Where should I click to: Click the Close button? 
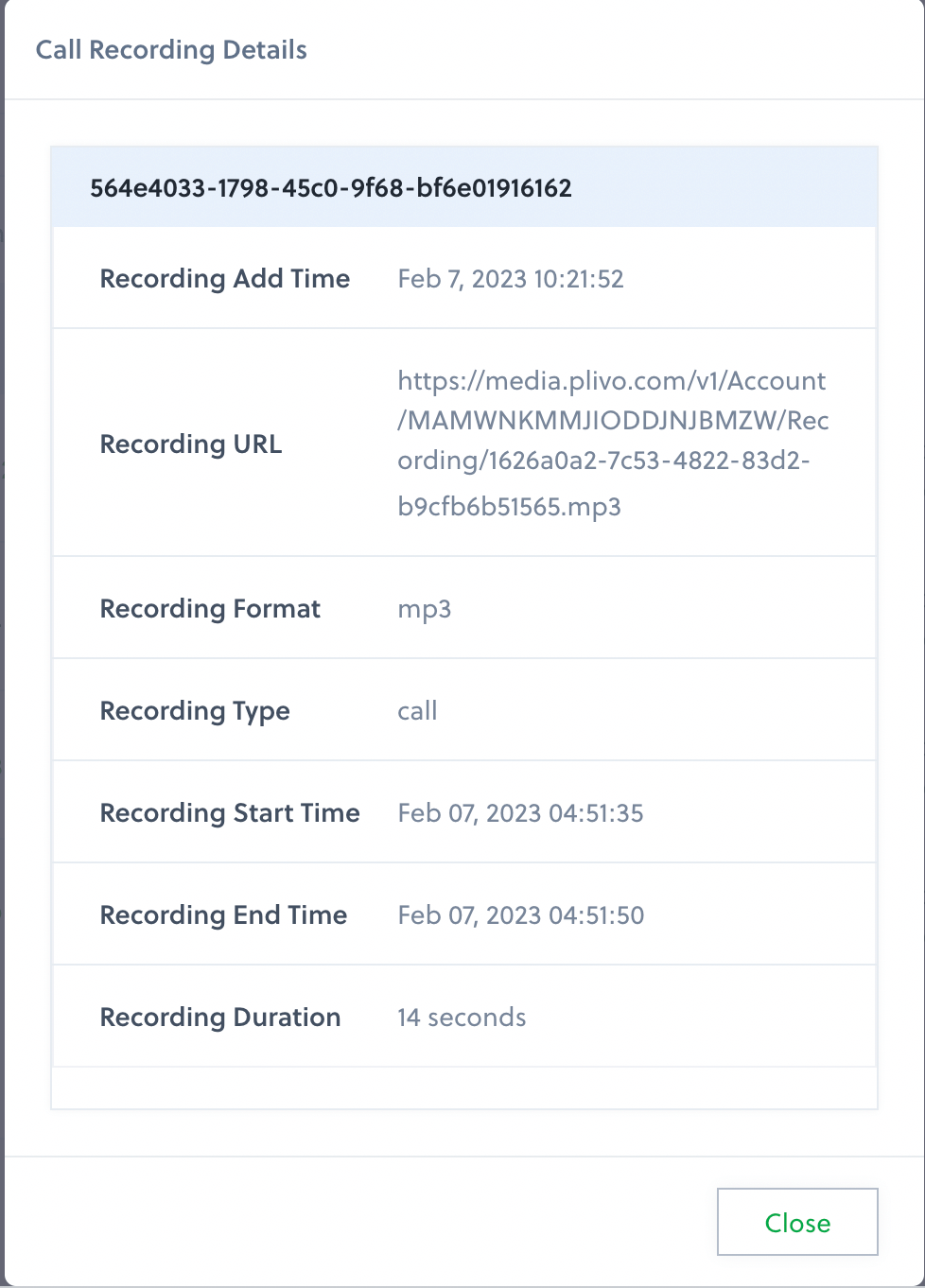[x=796, y=1222]
